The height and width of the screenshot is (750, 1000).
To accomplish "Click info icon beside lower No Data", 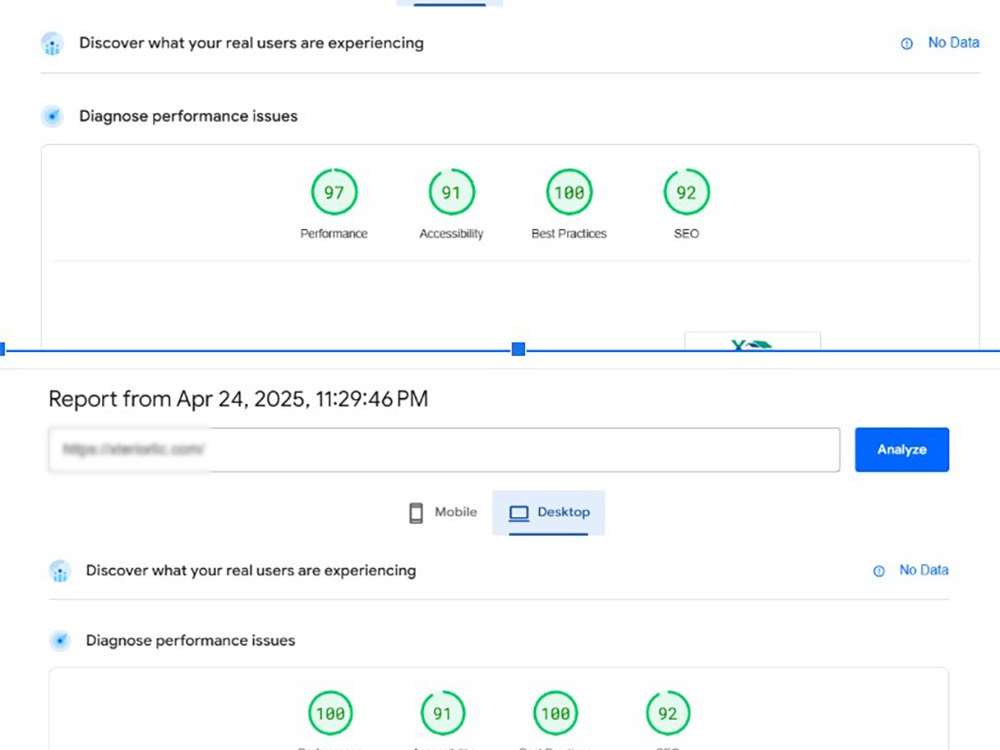I will tap(879, 571).
